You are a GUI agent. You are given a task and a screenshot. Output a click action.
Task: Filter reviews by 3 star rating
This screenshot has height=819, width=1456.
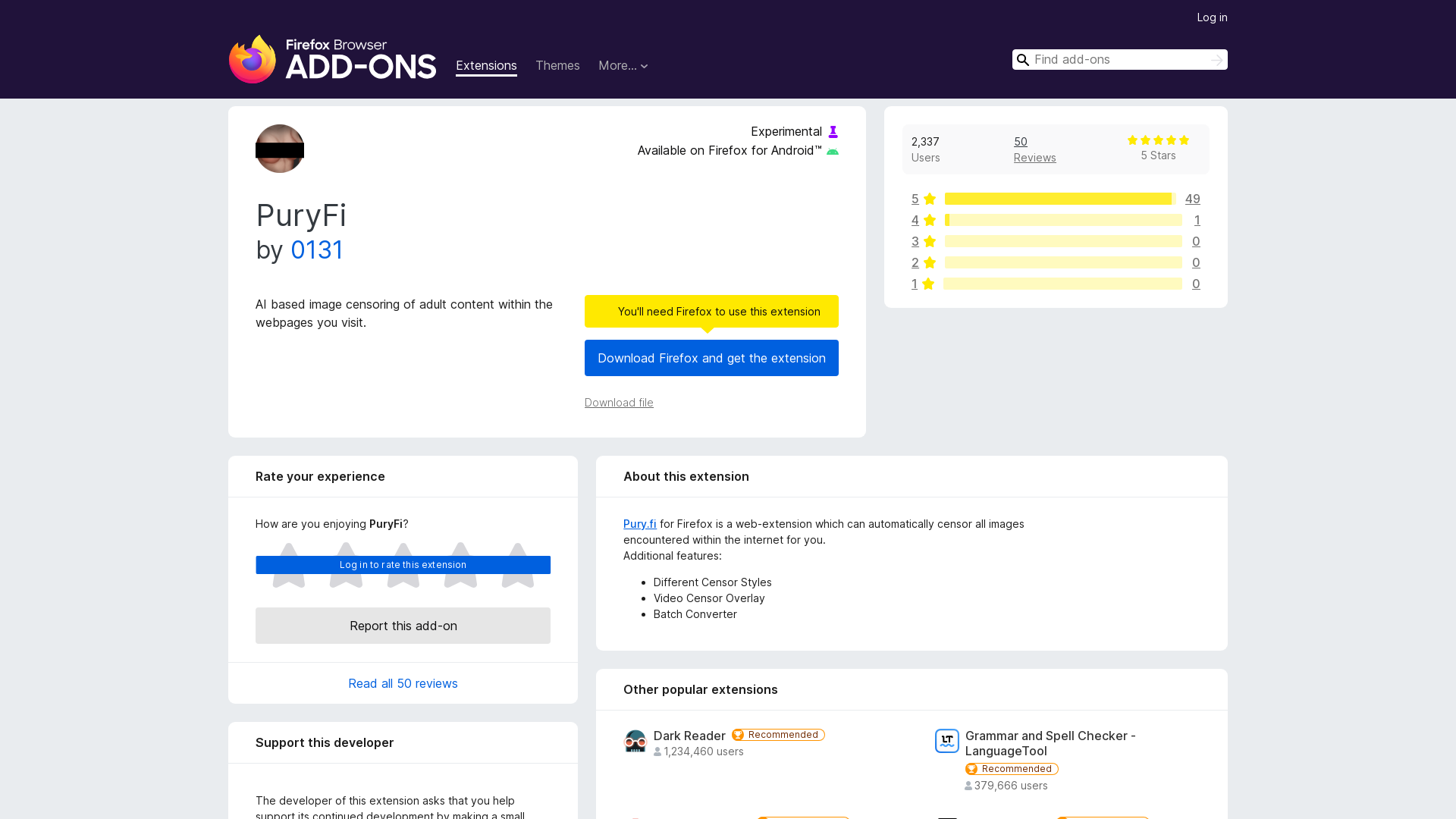click(x=924, y=241)
